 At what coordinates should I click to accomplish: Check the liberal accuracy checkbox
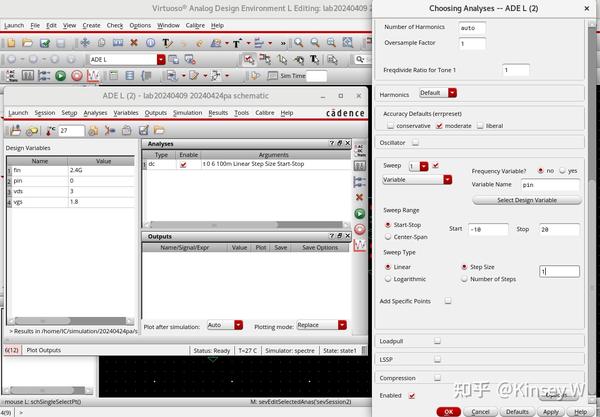click(480, 125)
